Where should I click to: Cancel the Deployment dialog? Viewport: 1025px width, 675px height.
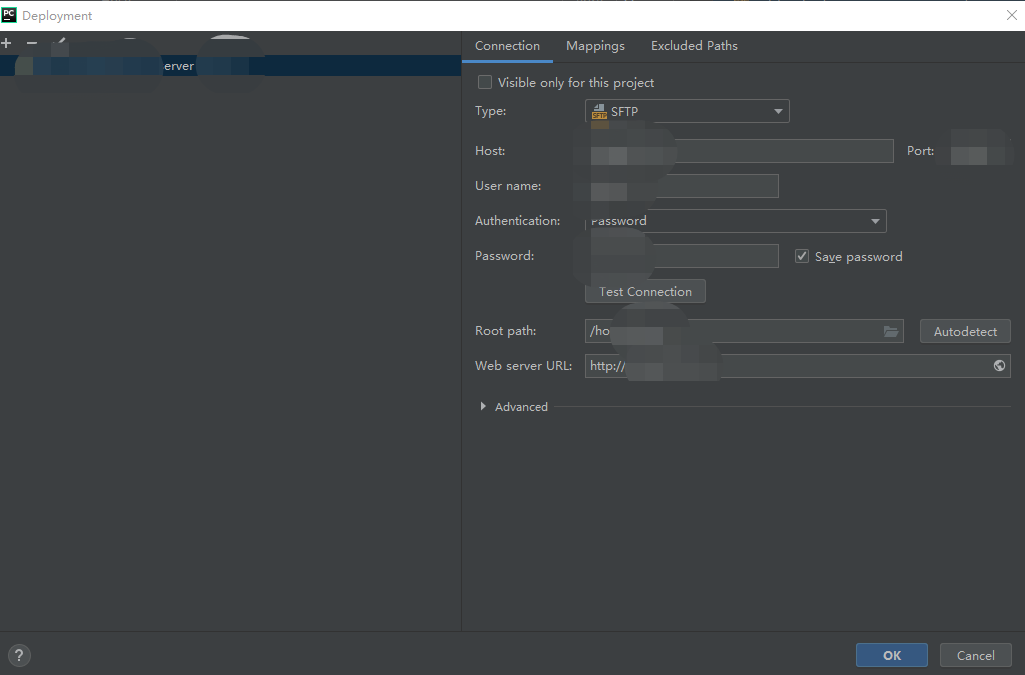coord(975,655)
